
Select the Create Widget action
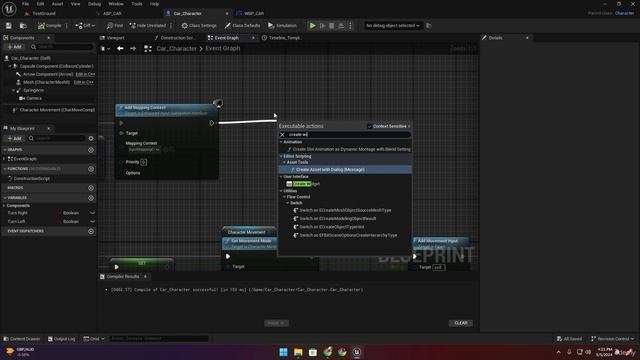tap(304, 184)
